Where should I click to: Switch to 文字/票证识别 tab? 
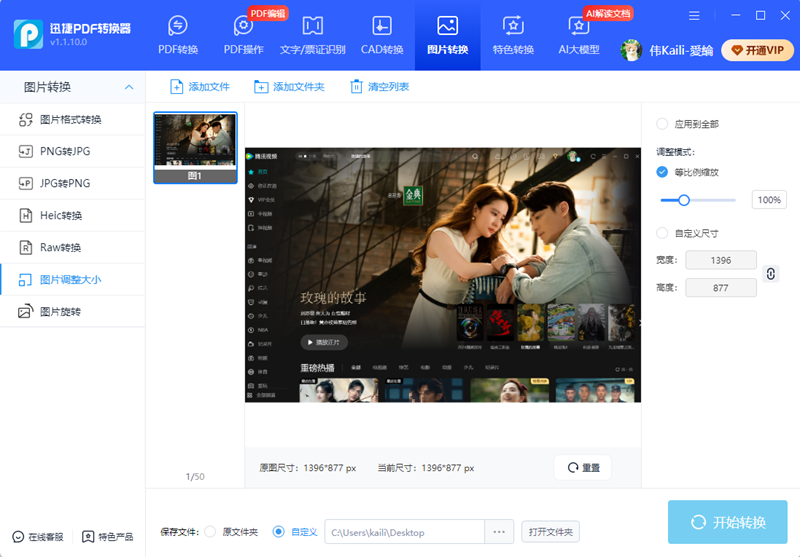click(312, 35)
